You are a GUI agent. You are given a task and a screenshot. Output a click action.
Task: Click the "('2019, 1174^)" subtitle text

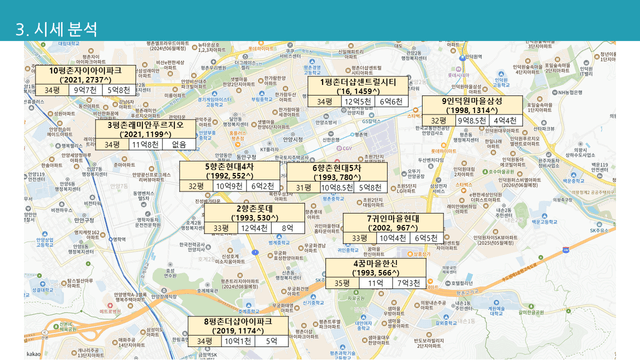point(238,331)
